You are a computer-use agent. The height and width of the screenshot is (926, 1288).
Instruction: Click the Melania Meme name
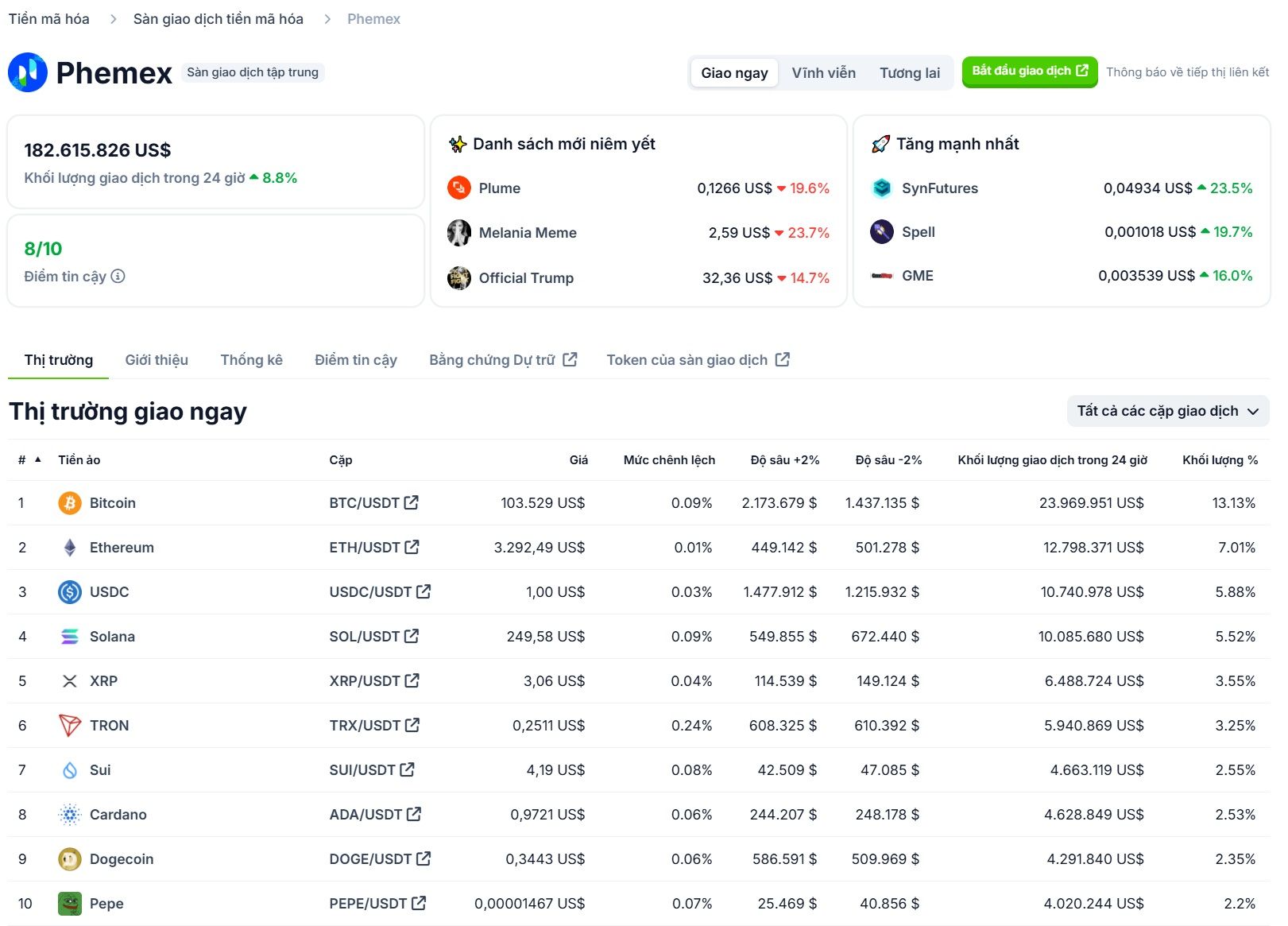(x=528, y=233)
